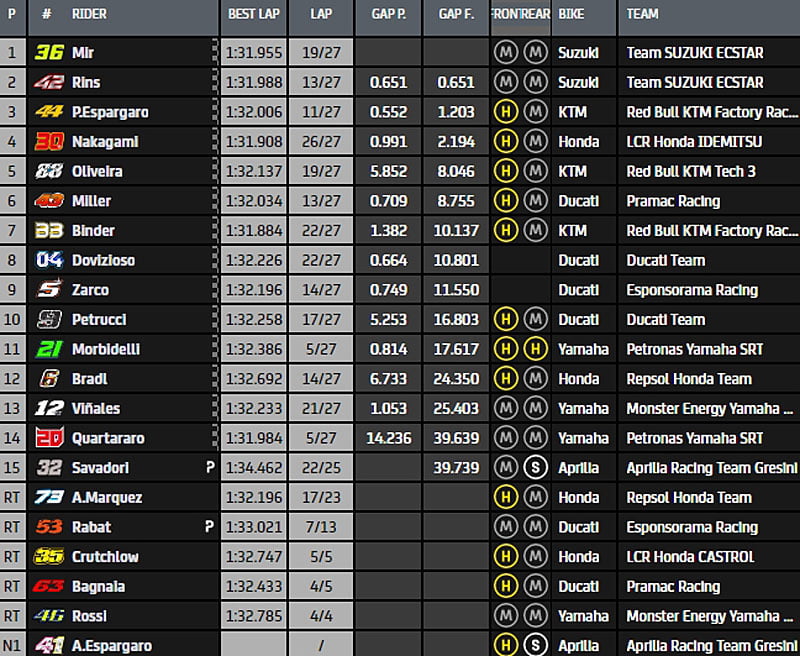The height and width of the screenshot is (656, 800).
Task: Select Rossi's yellow 46 number icon
Action: pyautogui.click(x=48, y=616)
